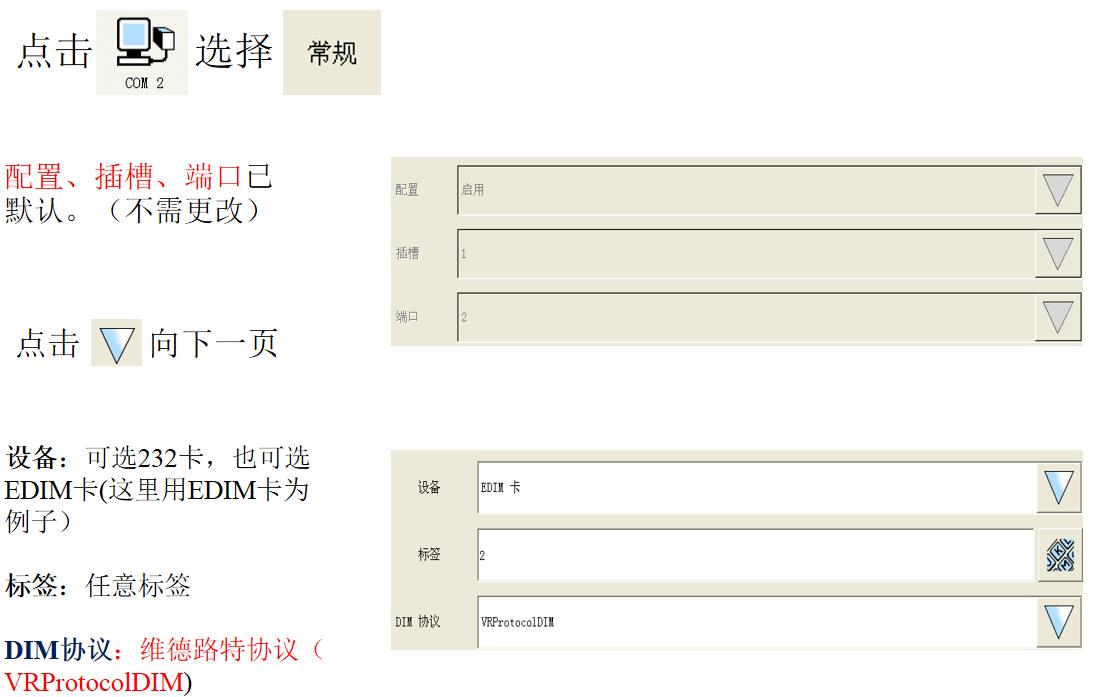This screenshot has height=697, width=1096.
Task: Click the 插槽 field showing value 1
Action: (x=745, y=254)
